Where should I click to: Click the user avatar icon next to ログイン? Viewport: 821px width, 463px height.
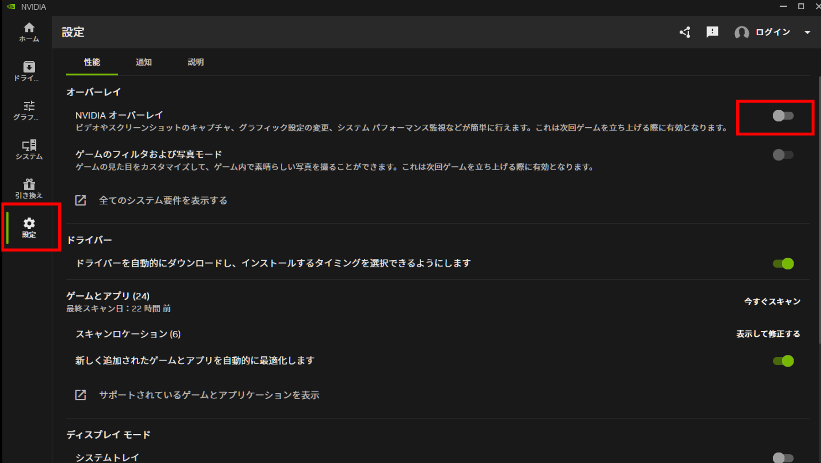click(741, 32)
